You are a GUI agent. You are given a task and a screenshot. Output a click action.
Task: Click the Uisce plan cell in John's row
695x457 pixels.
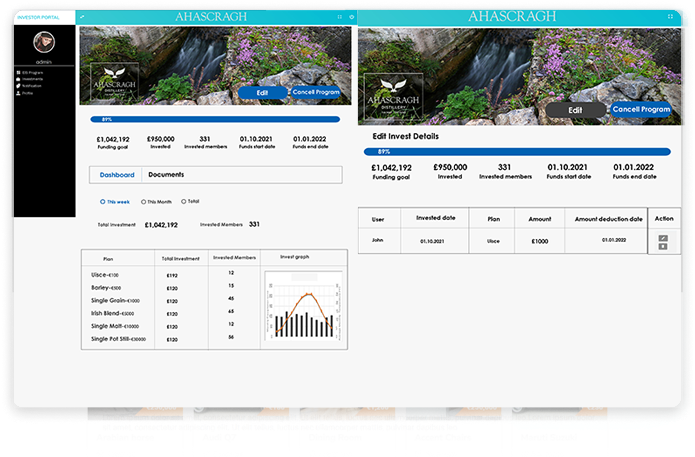click(493, 241)
